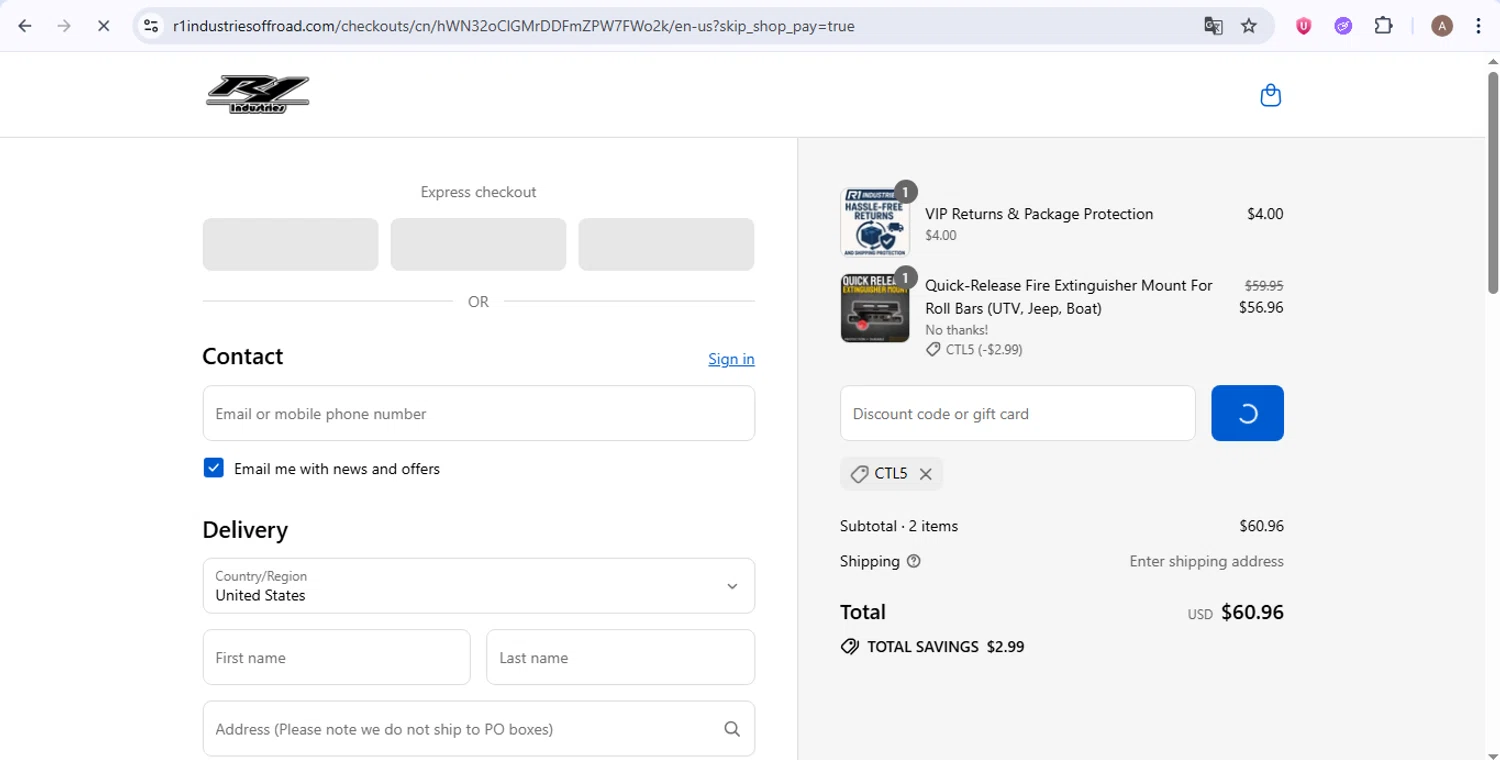Click the browser forward arrow
Image resolution: width=1500 pixels, height=760 pixels.
pyautogui.click(x=64, y=26)
